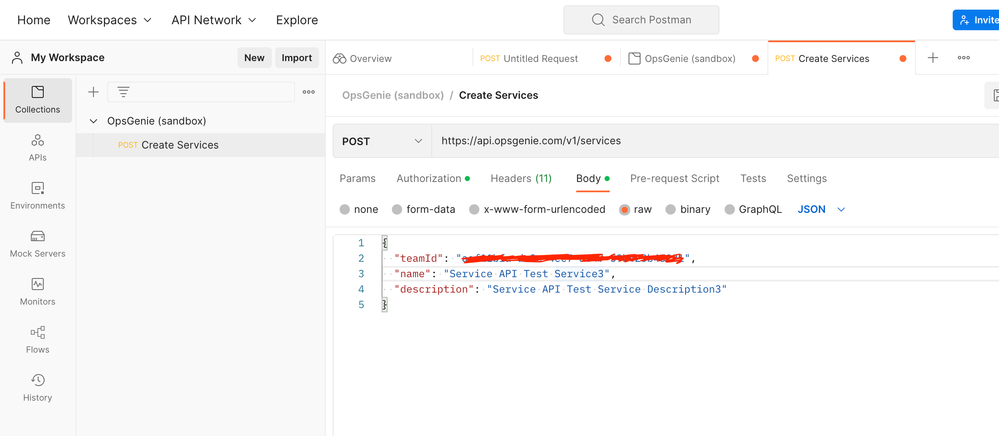
Task: Click the save icon beside the request title
Action: coord(995,96)
